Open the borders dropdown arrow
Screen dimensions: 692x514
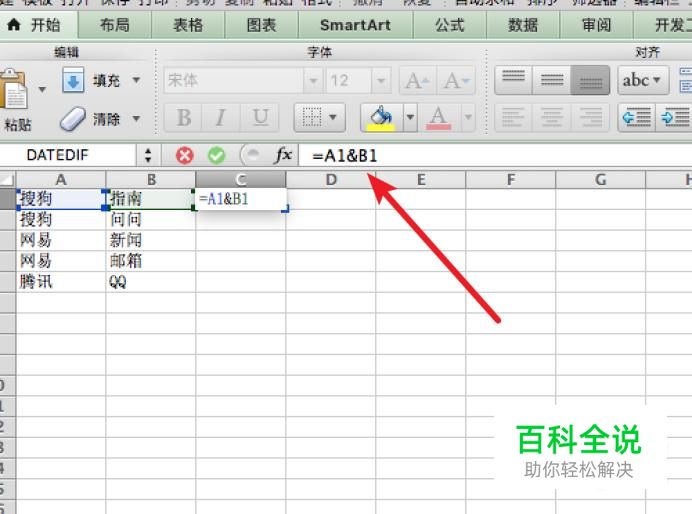tap(333, 117)
